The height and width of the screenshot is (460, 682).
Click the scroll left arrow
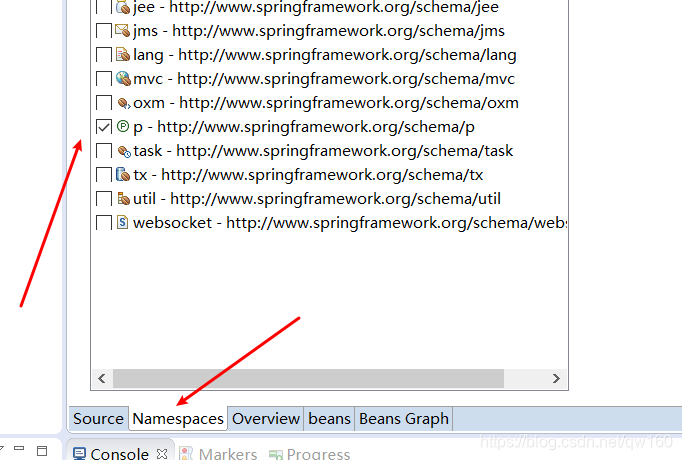coord(102,378)
